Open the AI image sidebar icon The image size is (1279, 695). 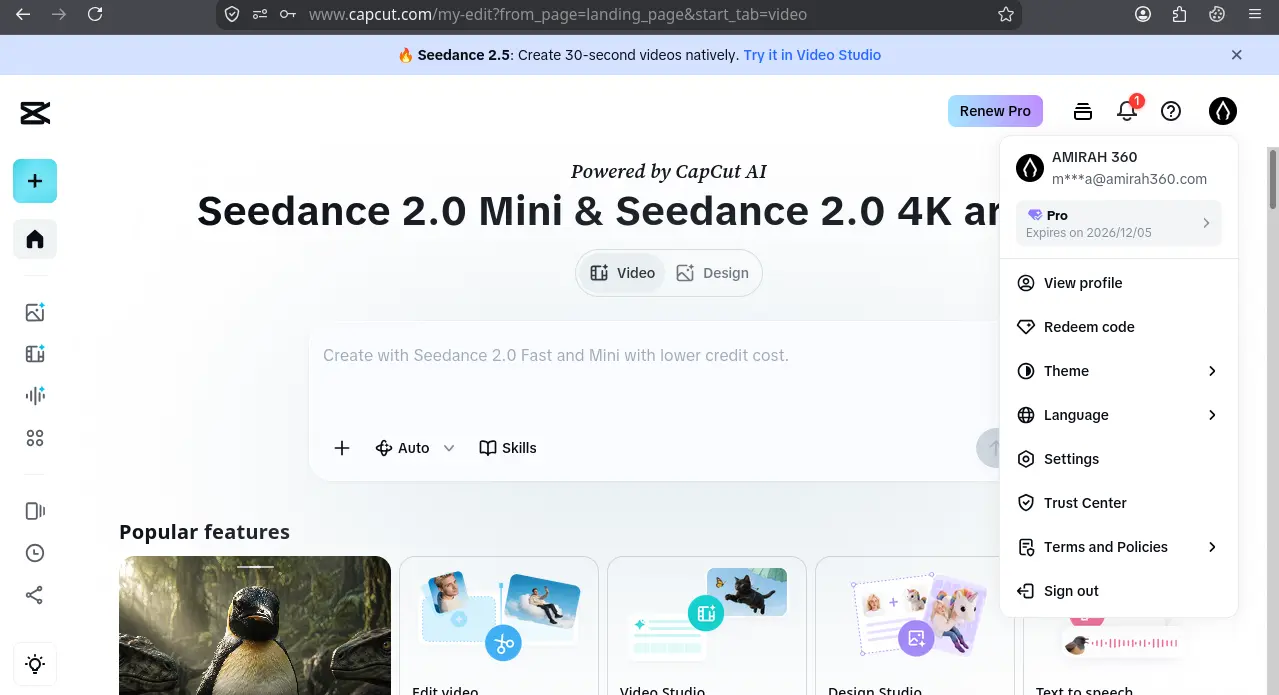35,312
